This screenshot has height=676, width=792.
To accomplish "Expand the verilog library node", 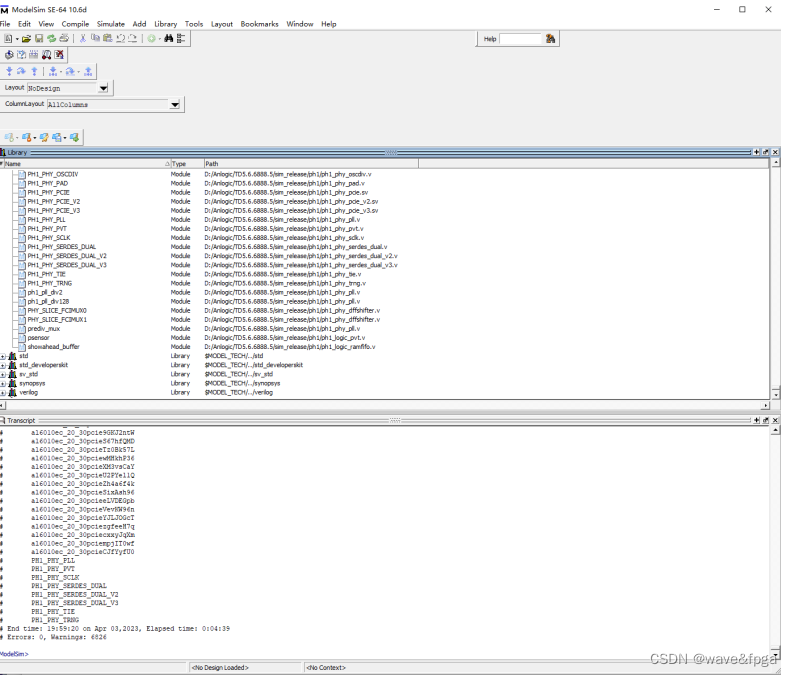I will point(3,393).
